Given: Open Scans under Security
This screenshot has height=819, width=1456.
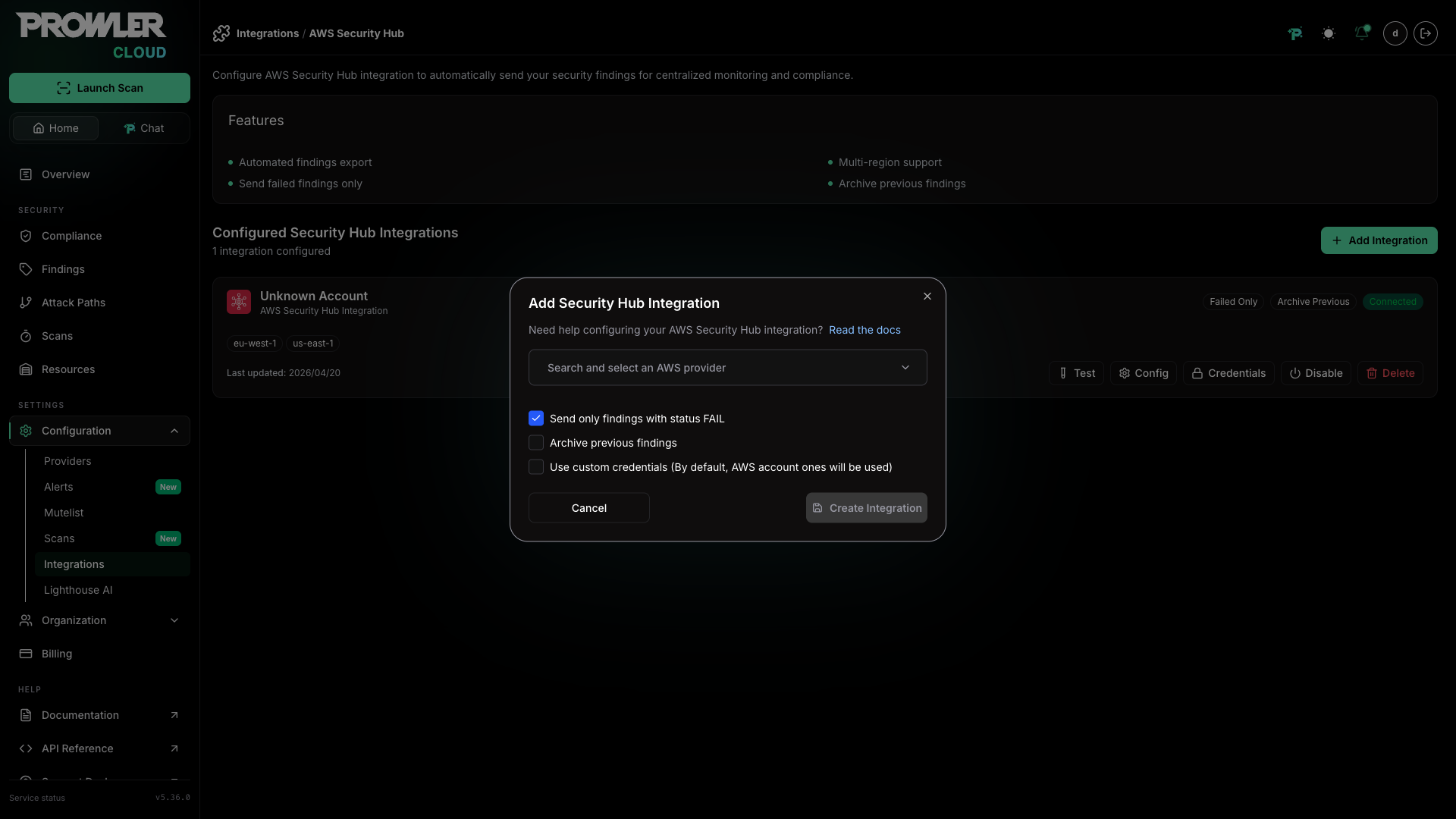Looking at the screenshot, I should pyautogui.click(x=99, y=336).
